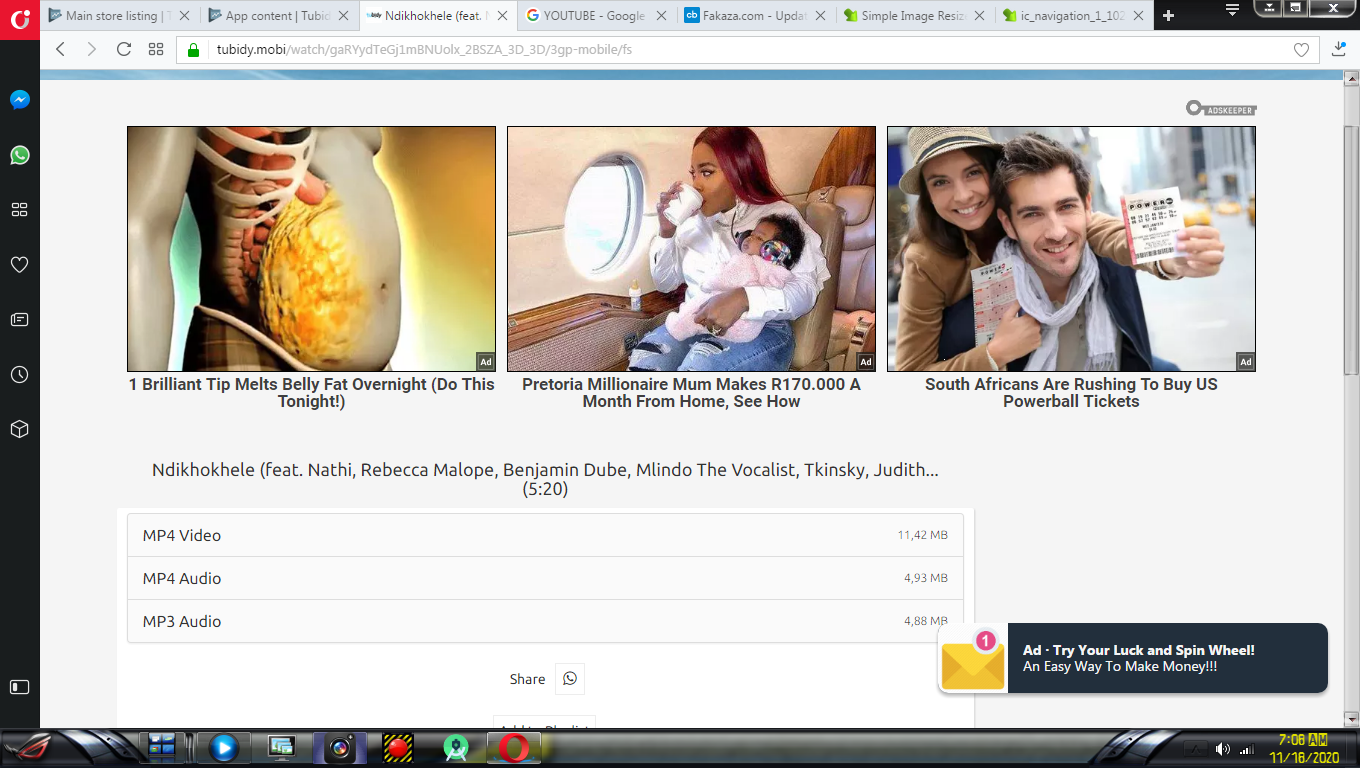Click 'South Africans Are Rushing' headline link
Viewport: 1360px width, 768px height.
[x=1071, y=393]
